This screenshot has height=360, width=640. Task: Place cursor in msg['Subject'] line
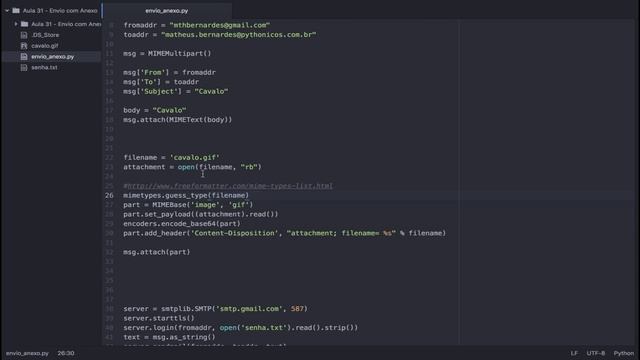point(176,91)
